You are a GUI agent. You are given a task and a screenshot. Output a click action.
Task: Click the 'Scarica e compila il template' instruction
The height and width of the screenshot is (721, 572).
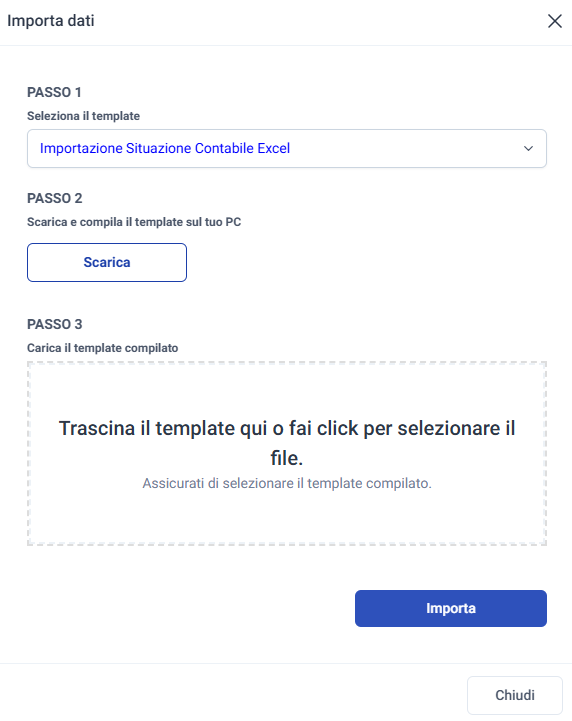click(x=134, y=222)
